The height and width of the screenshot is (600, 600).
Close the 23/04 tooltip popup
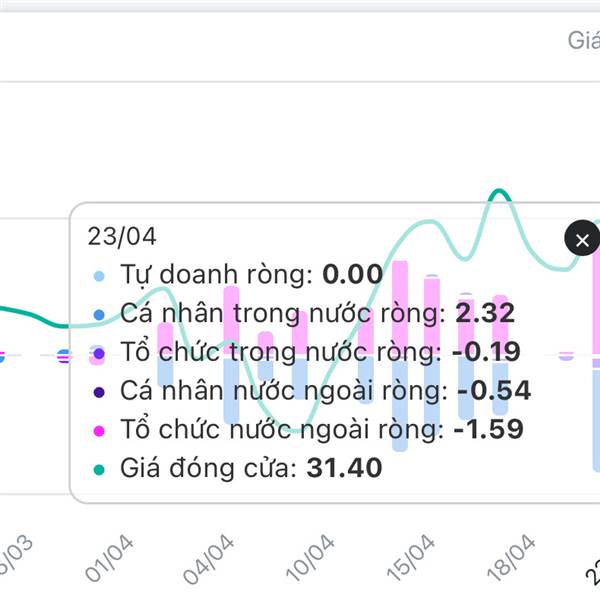582,239
